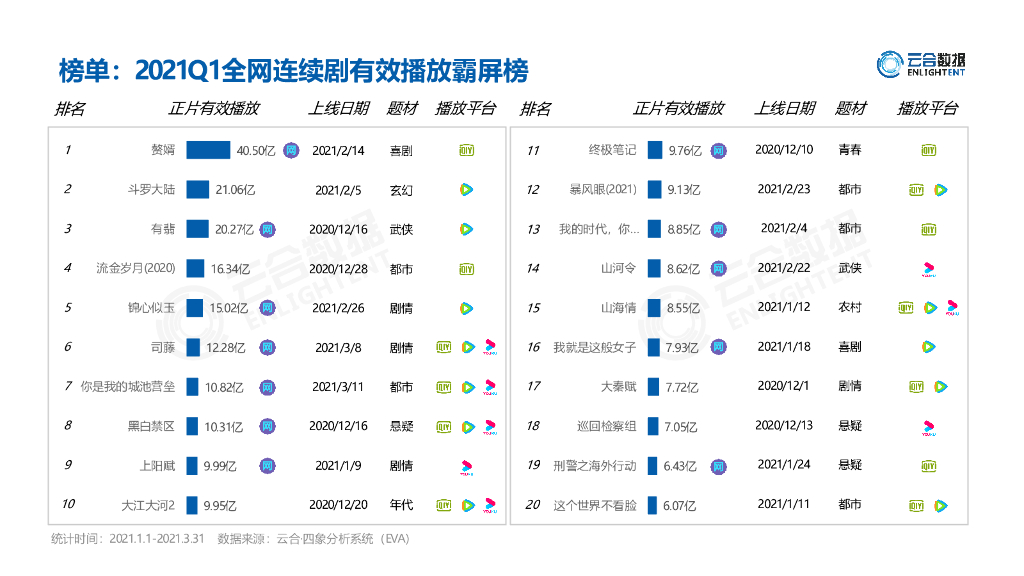Click the title 榜单：2021Q1全网连续剧有效播放霸屏榜
This screenshot has width=1024, height=576.
point(293,71)
